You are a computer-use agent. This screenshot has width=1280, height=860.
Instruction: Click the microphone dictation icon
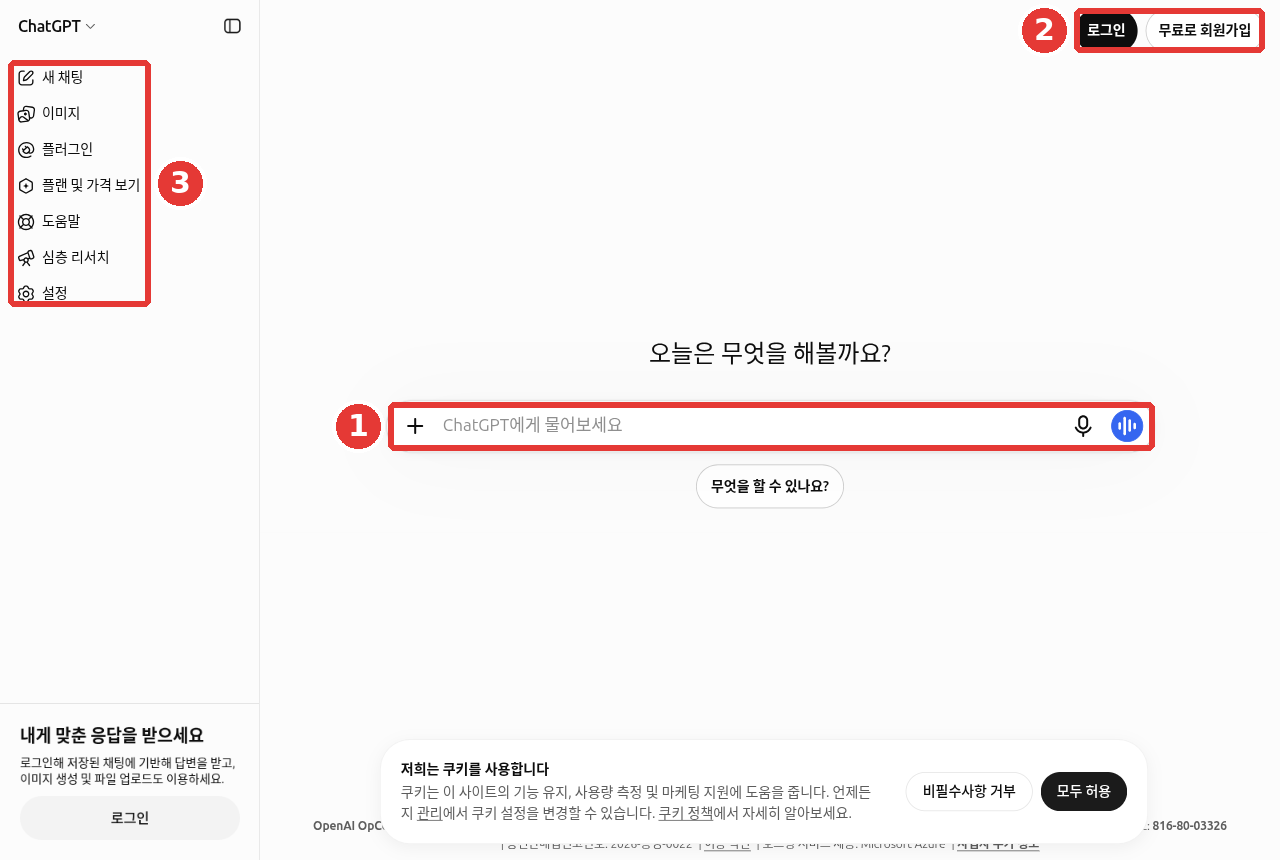[1083, 426]
